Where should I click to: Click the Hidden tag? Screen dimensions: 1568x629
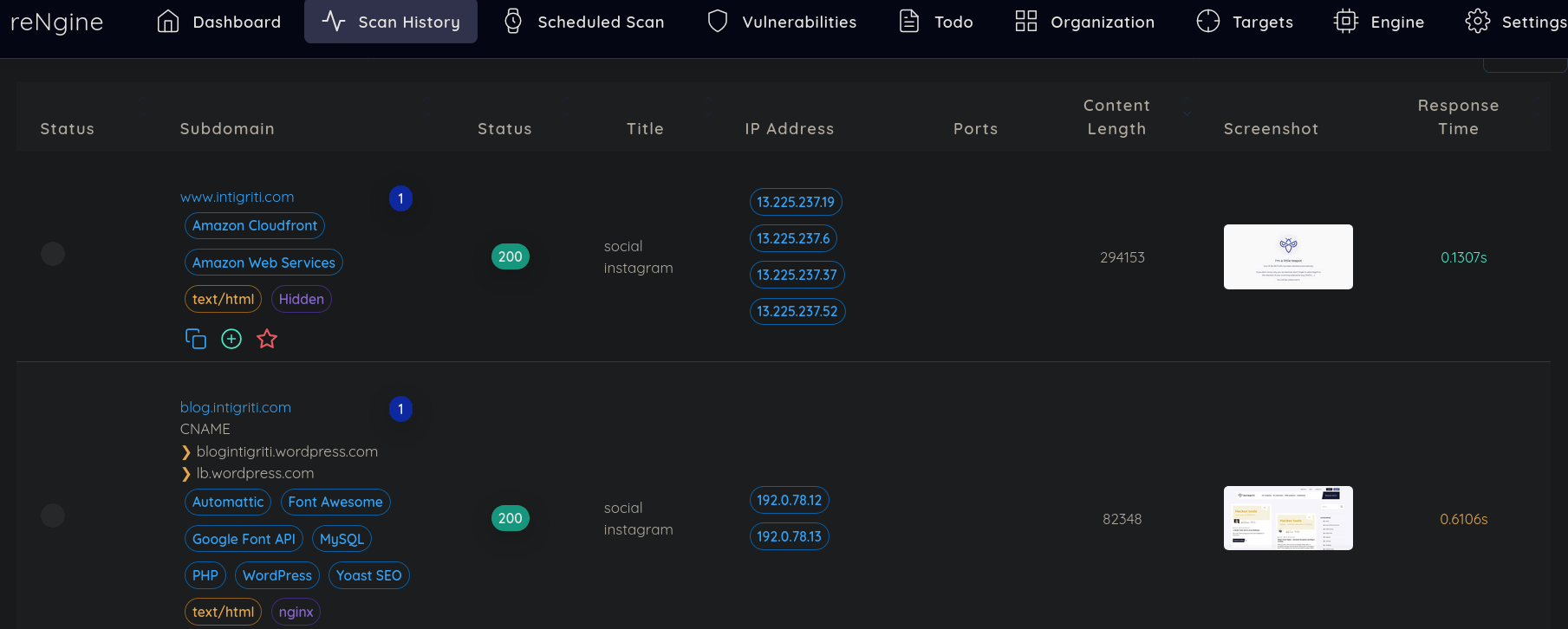click(x=302, y=299)
